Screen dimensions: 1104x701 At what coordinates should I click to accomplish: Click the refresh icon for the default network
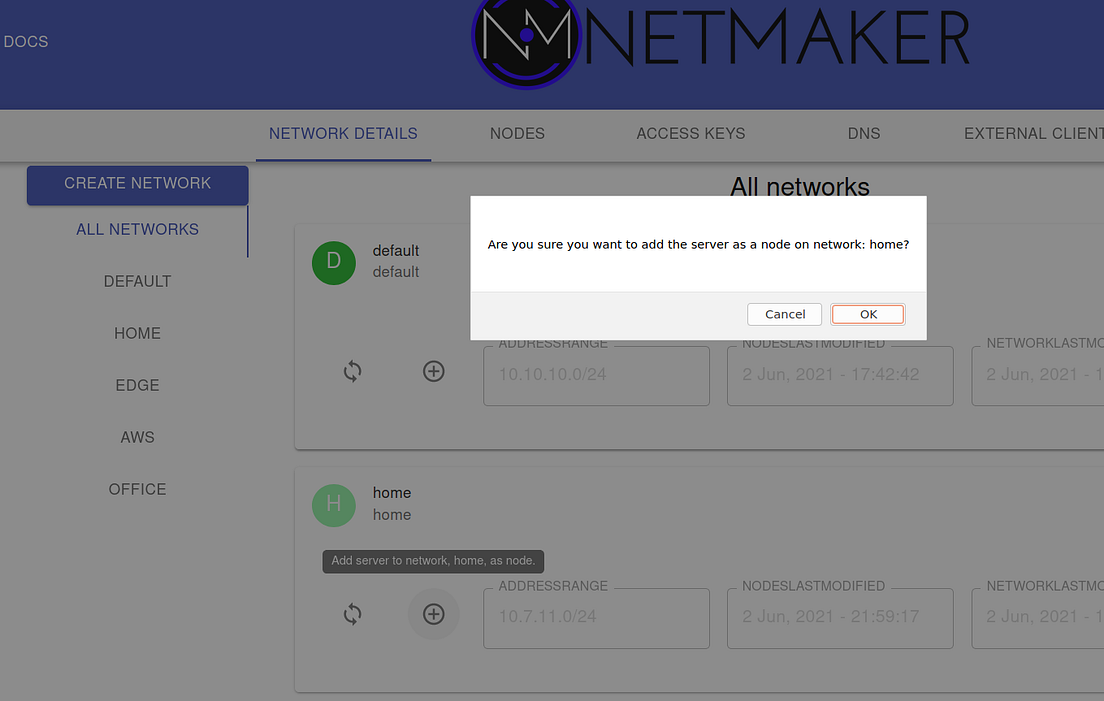pyautogui.click(x=352, y=371)
